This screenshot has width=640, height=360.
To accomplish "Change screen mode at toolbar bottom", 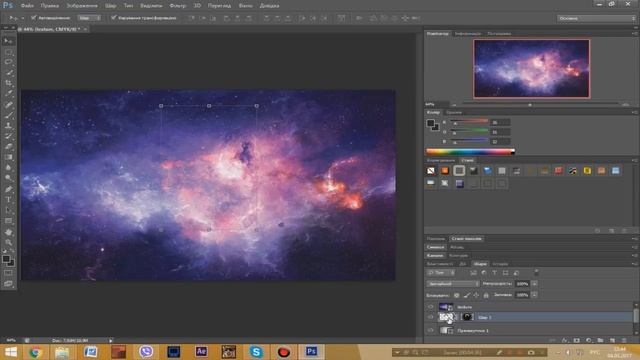I will pos(9,283).
